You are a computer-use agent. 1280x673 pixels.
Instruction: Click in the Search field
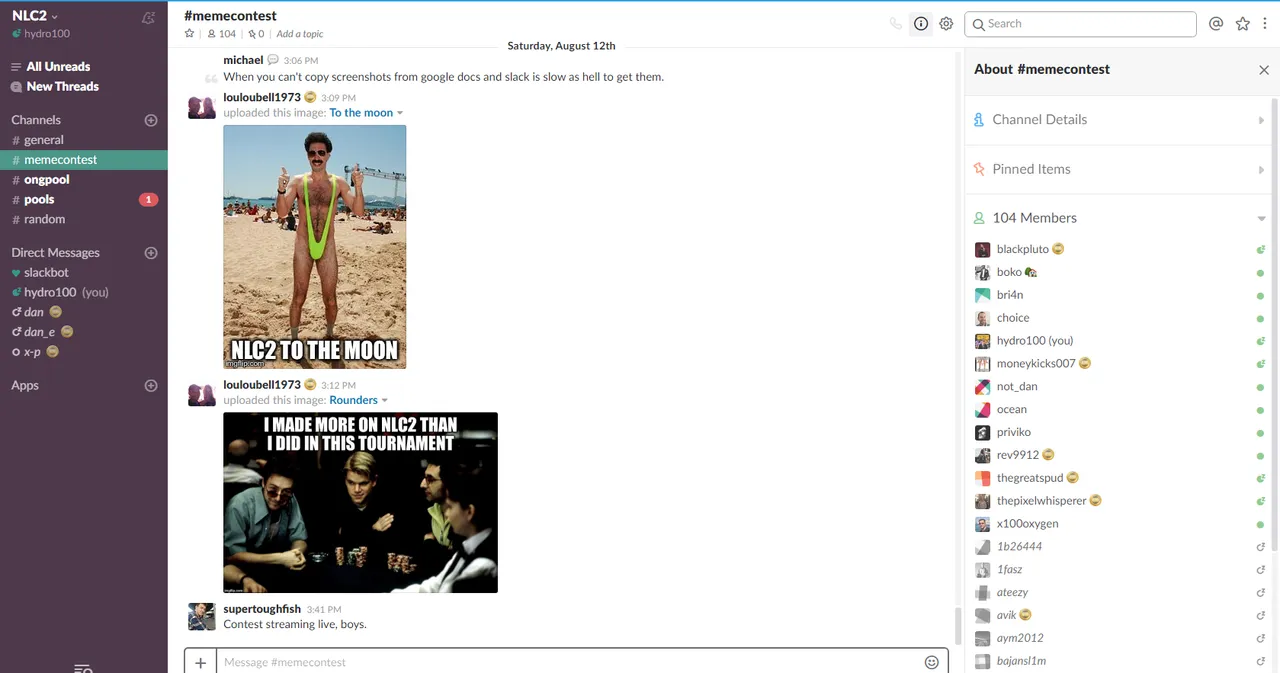1080,24
